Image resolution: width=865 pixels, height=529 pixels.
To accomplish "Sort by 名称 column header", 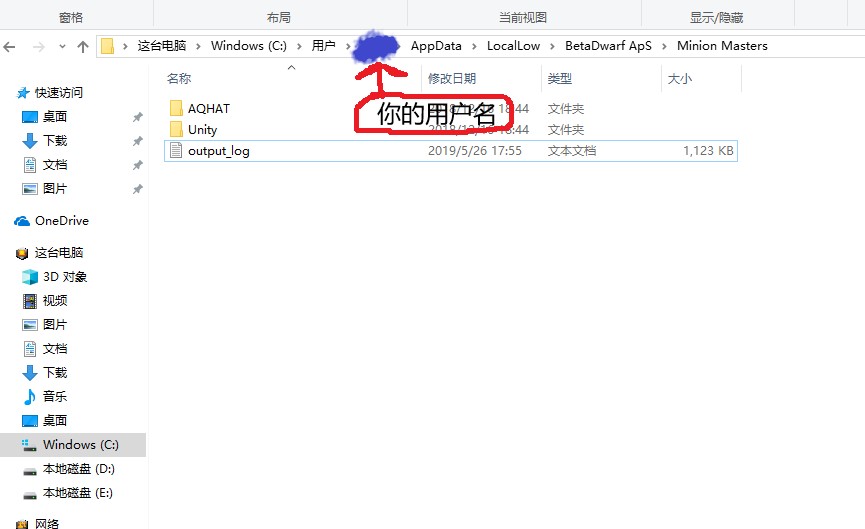I will 179,78.
